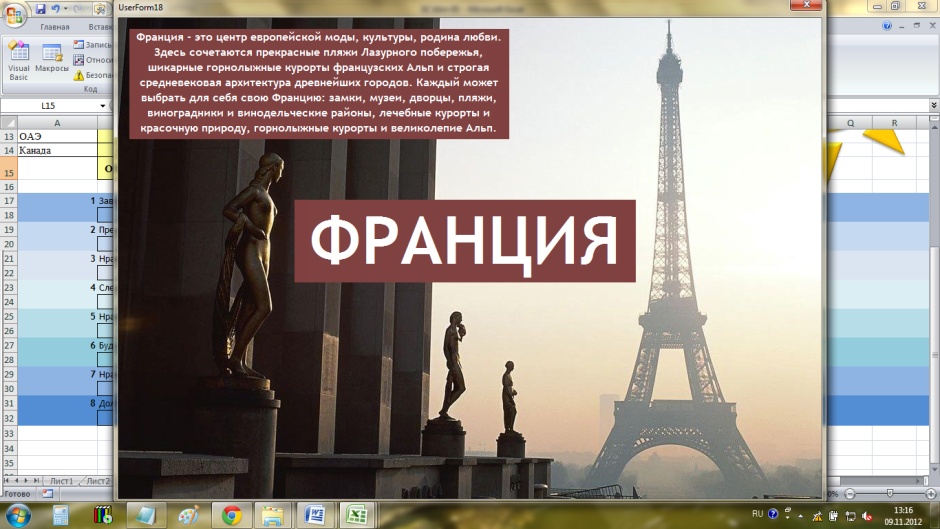Open the Visual Basic editor
Viewport: 940px width, 529px height.
(19, 61)
